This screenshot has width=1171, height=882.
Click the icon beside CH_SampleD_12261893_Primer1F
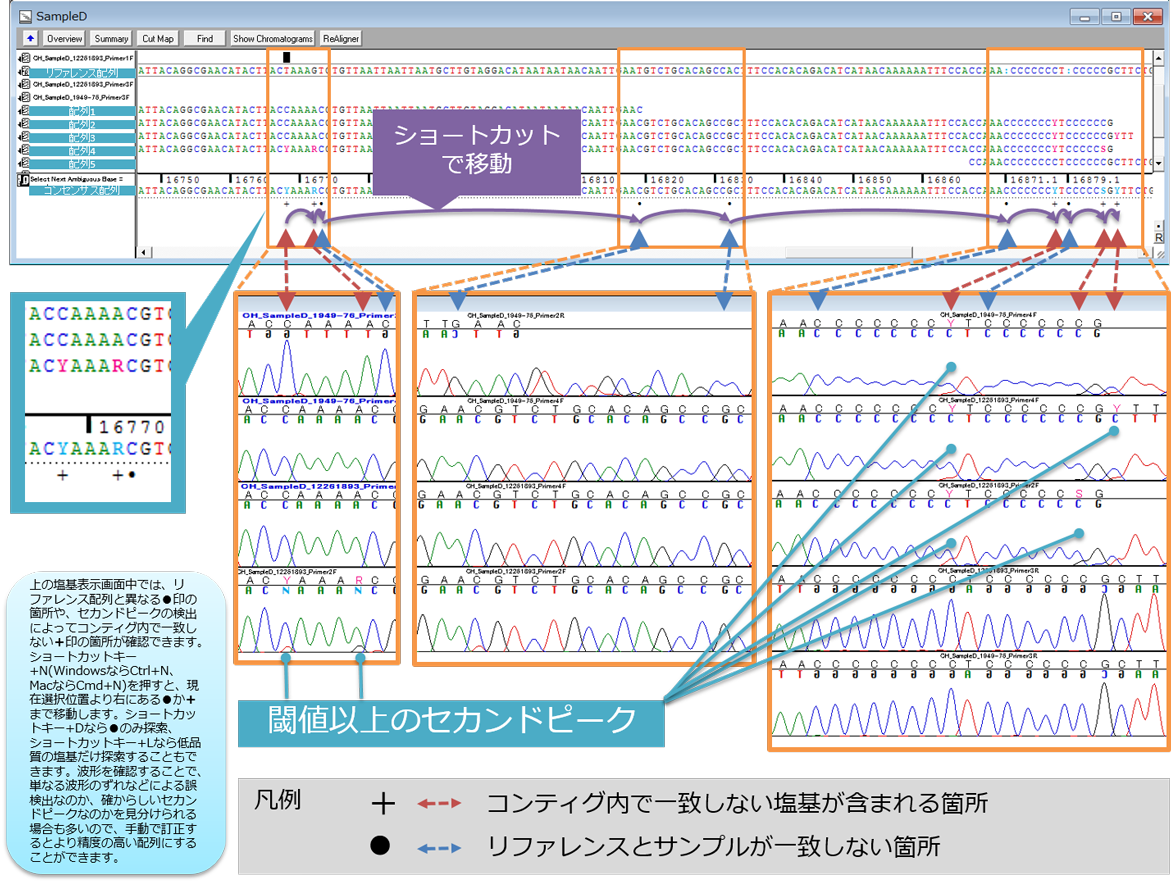[x=24, y=59]
